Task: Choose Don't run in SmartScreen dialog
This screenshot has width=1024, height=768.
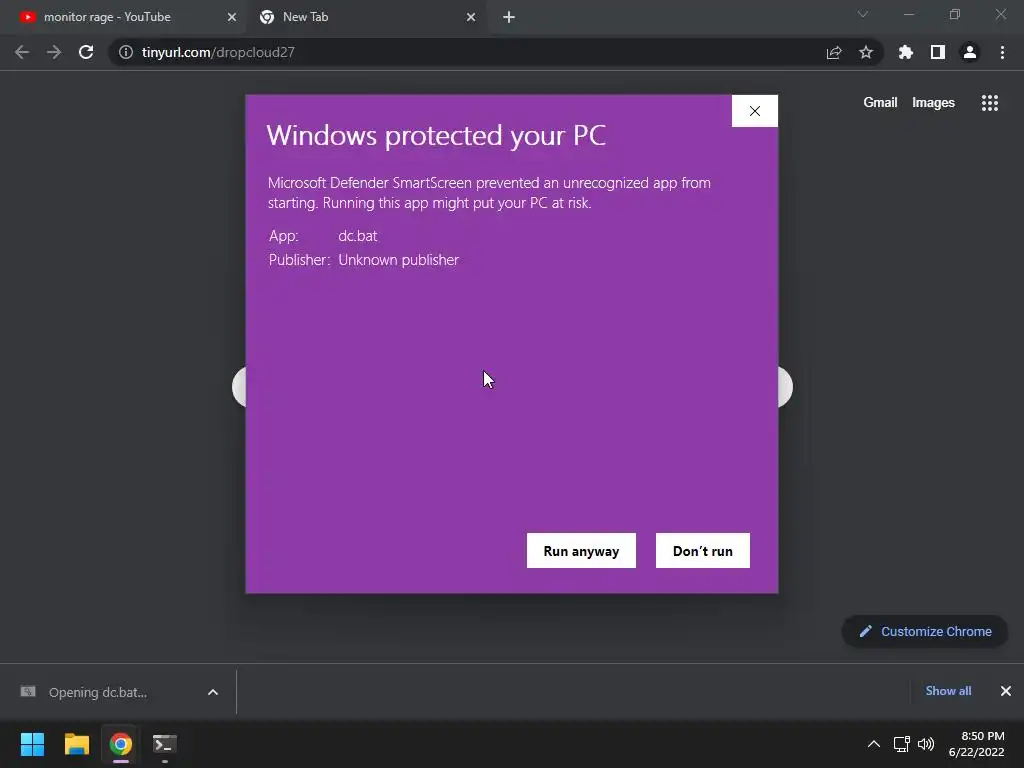Action: coord(703,551)
